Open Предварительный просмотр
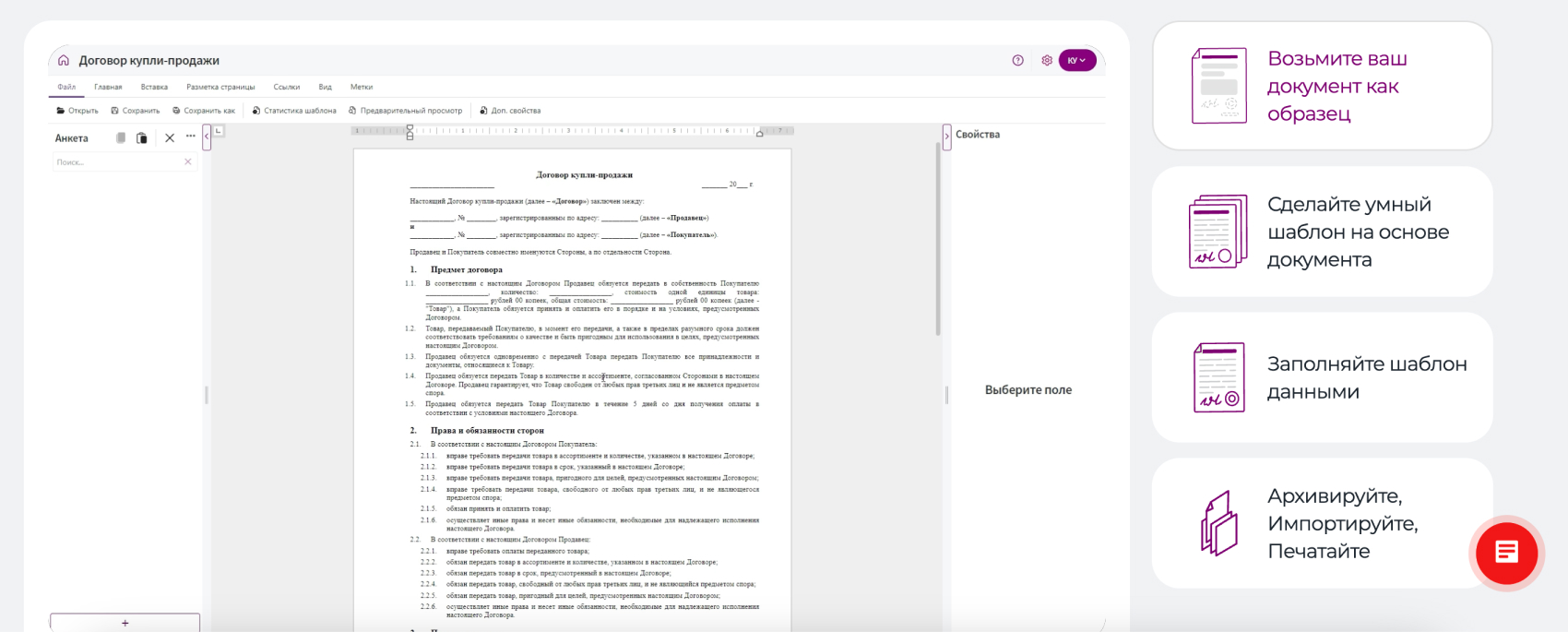 405,111
